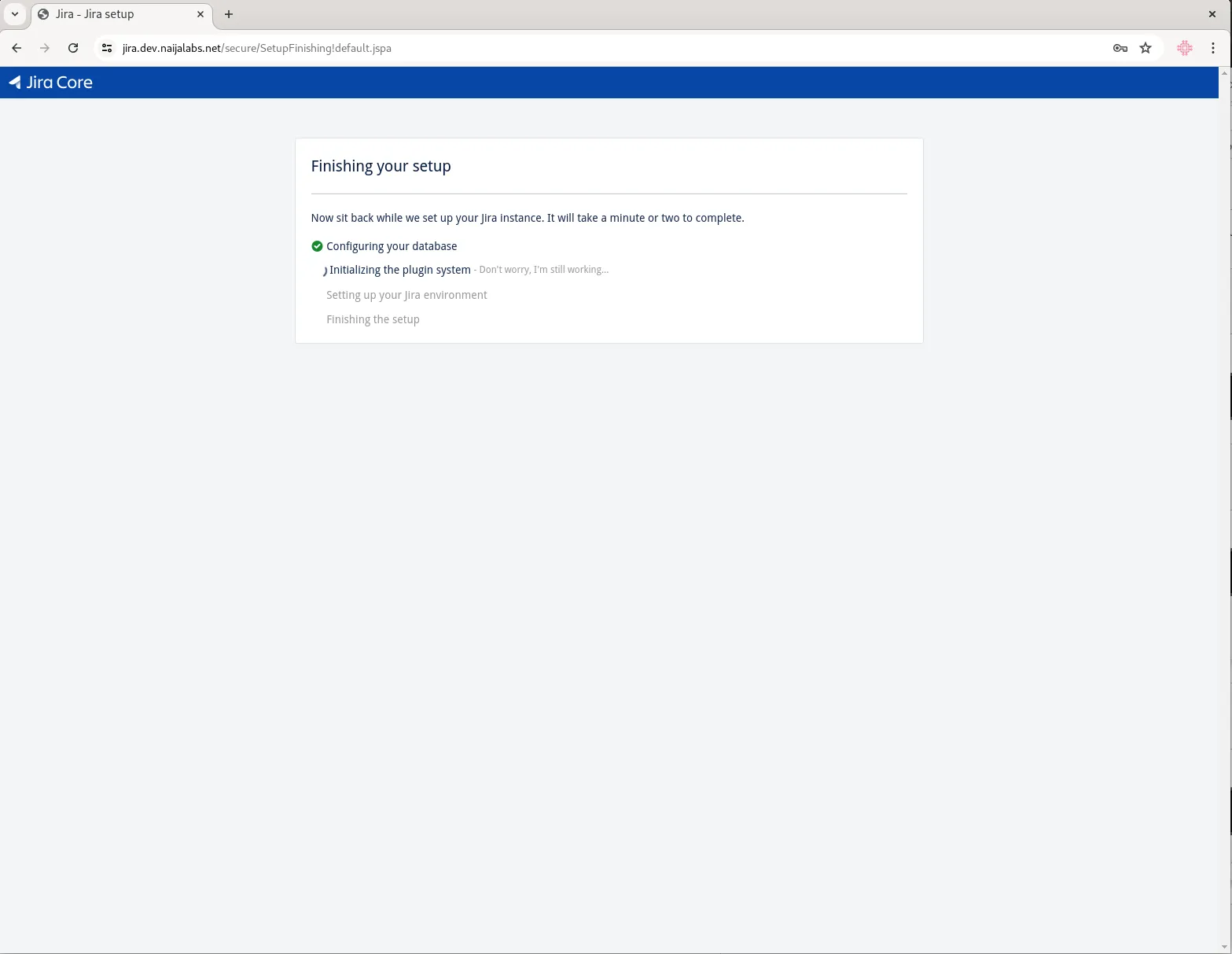Expand the tab search dropdown arrow
1232x954 pixels.
point(15,14)
